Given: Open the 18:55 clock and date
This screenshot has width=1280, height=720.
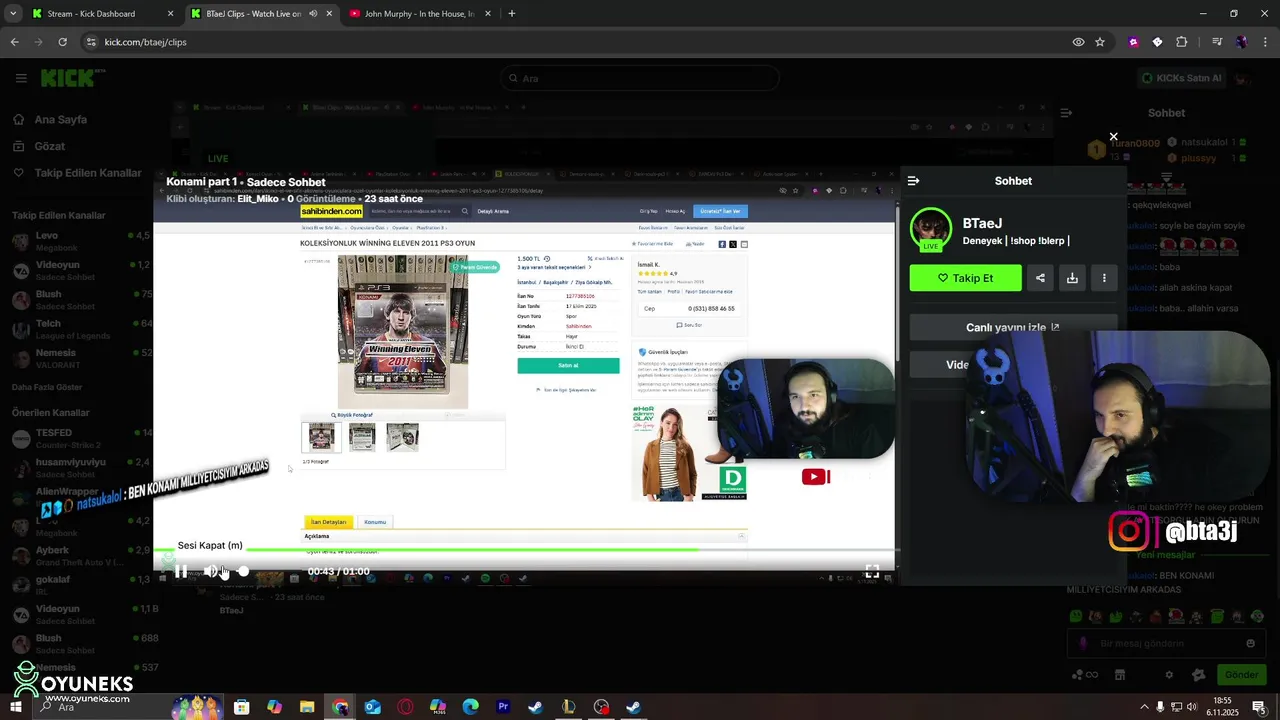Looking at the screenshot, I should (x=1222, y=707).
